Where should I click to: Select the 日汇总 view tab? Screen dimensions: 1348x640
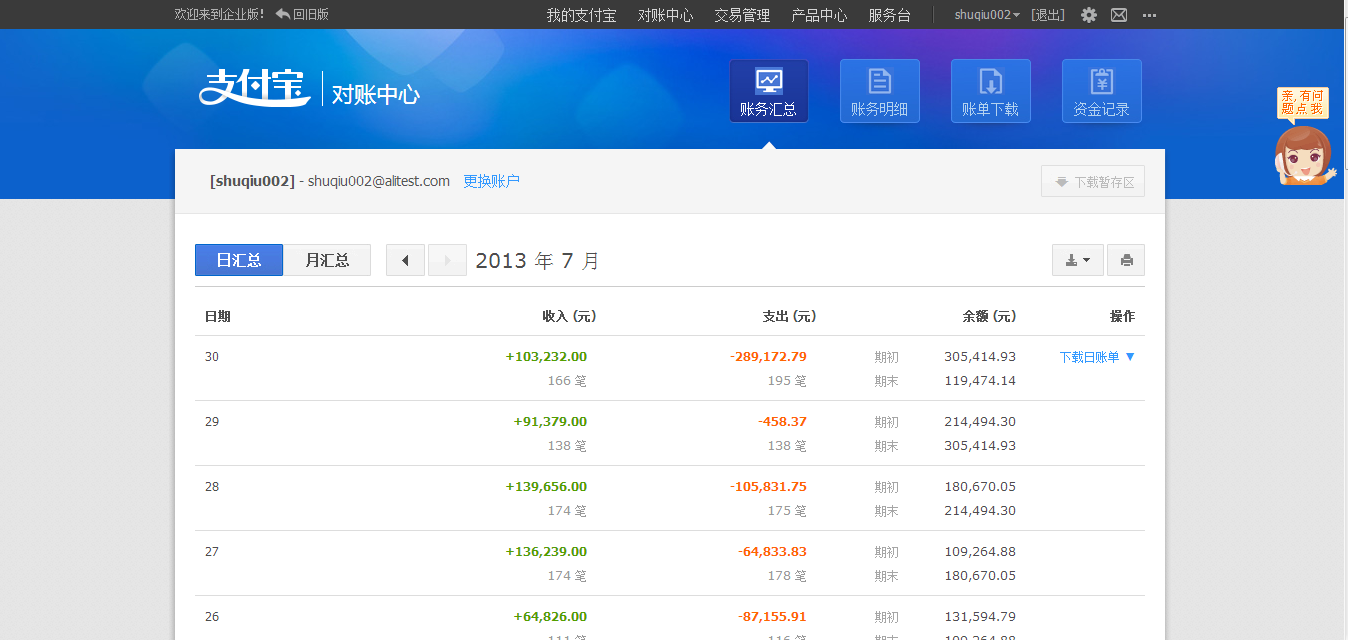pyautogui.click(x=239, y=260)
